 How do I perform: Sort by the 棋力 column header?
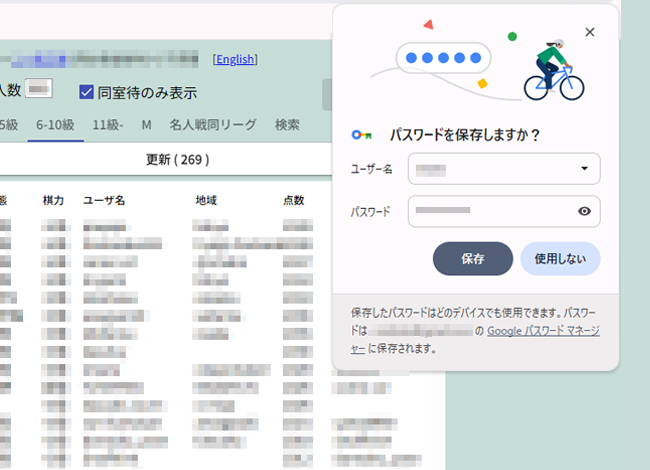pyautogui.click(x=53, y=201)
